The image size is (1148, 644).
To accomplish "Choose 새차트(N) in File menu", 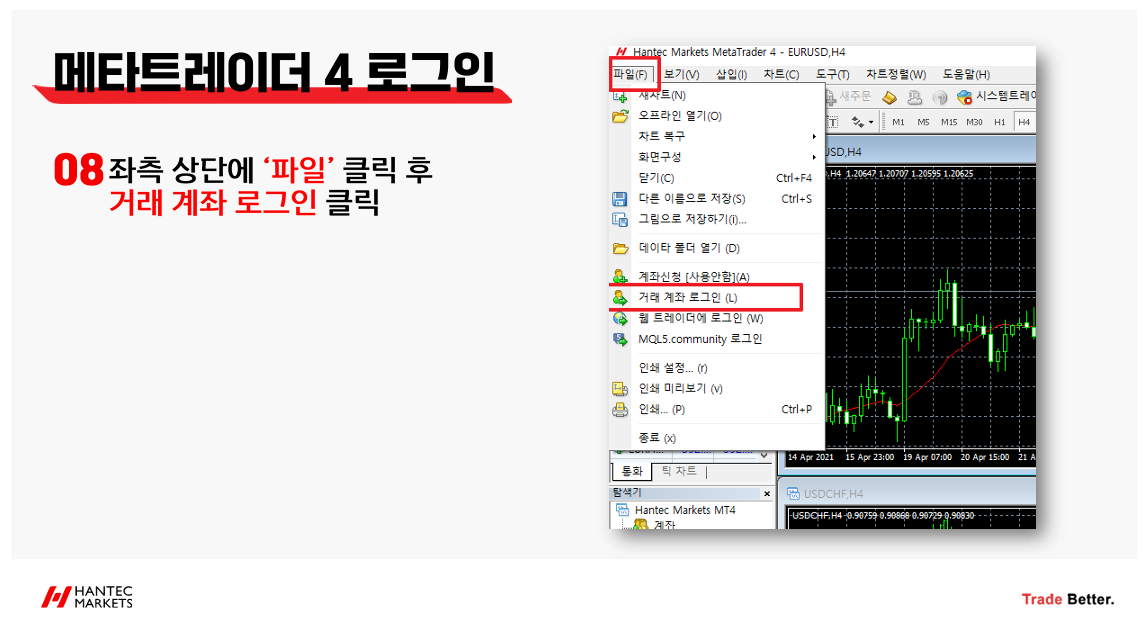I will tap(718, 95).
